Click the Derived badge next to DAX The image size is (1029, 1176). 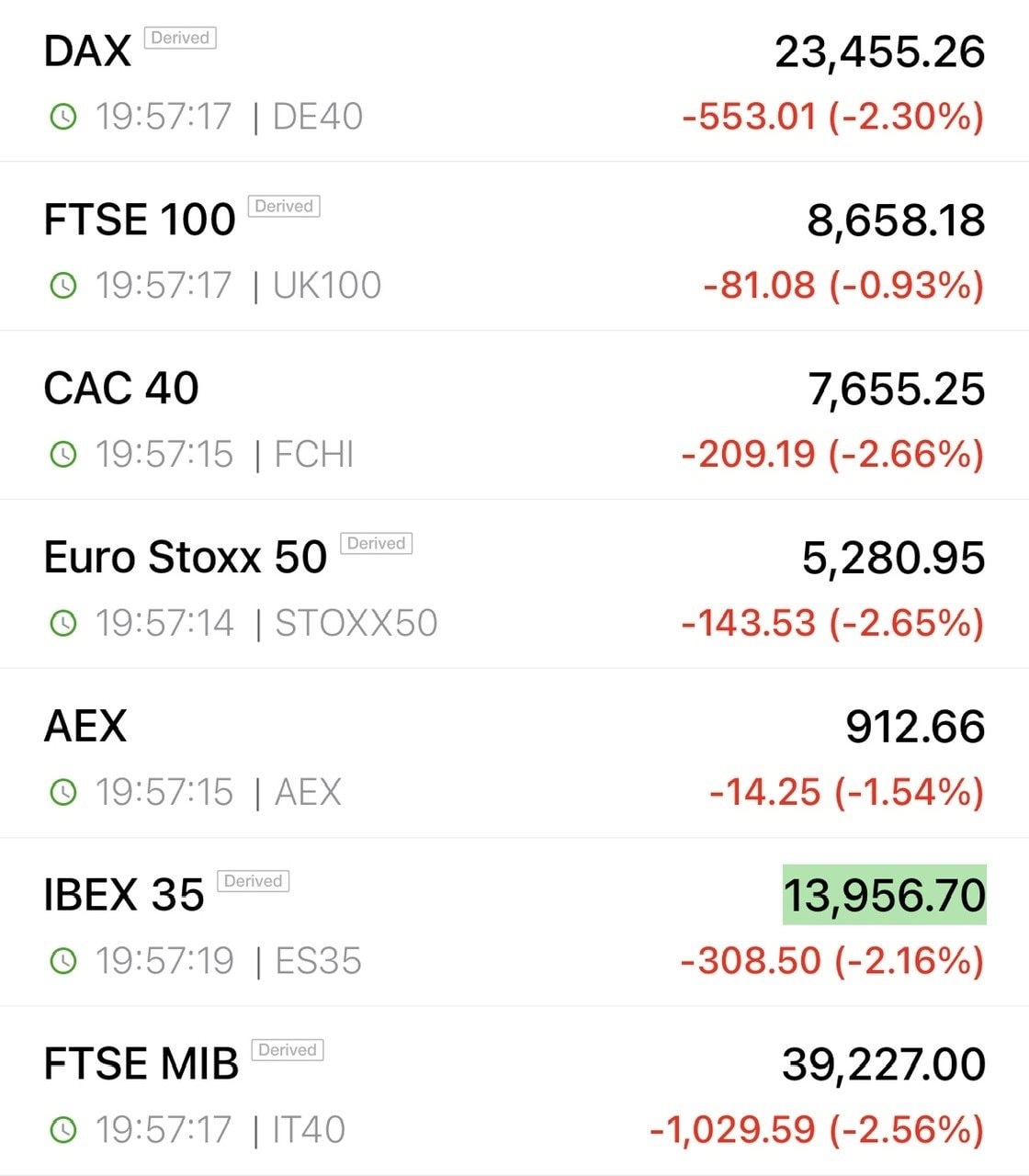[180, 38]
